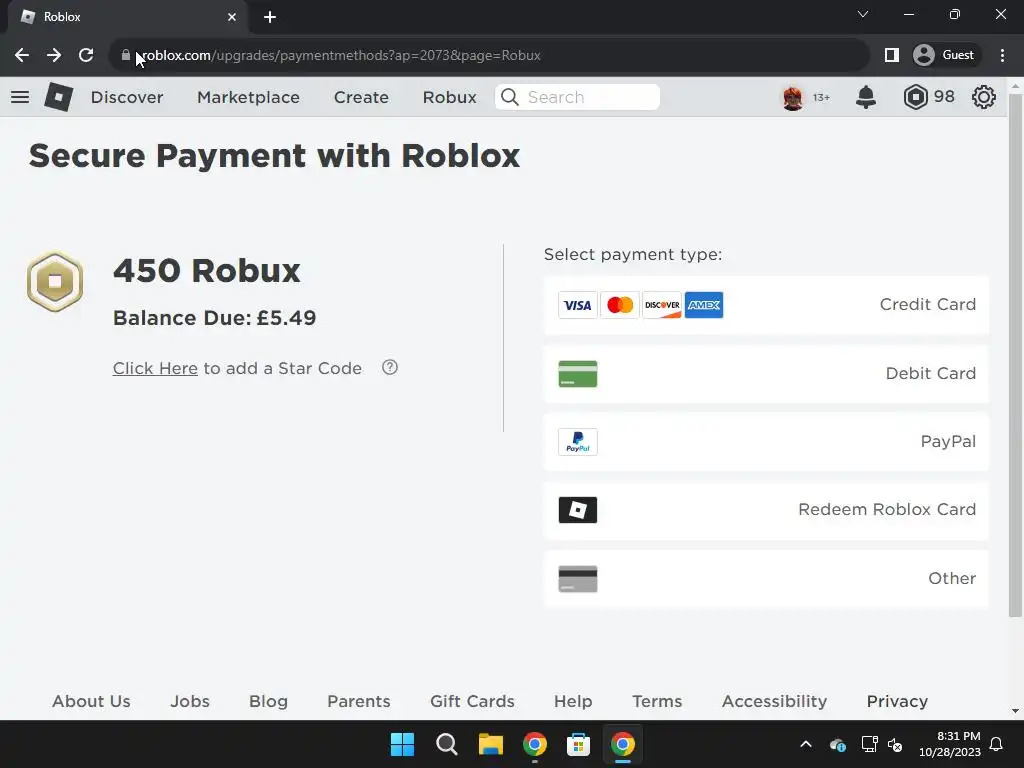Open a new browser tab with the plus button

(x=270, y=17)
